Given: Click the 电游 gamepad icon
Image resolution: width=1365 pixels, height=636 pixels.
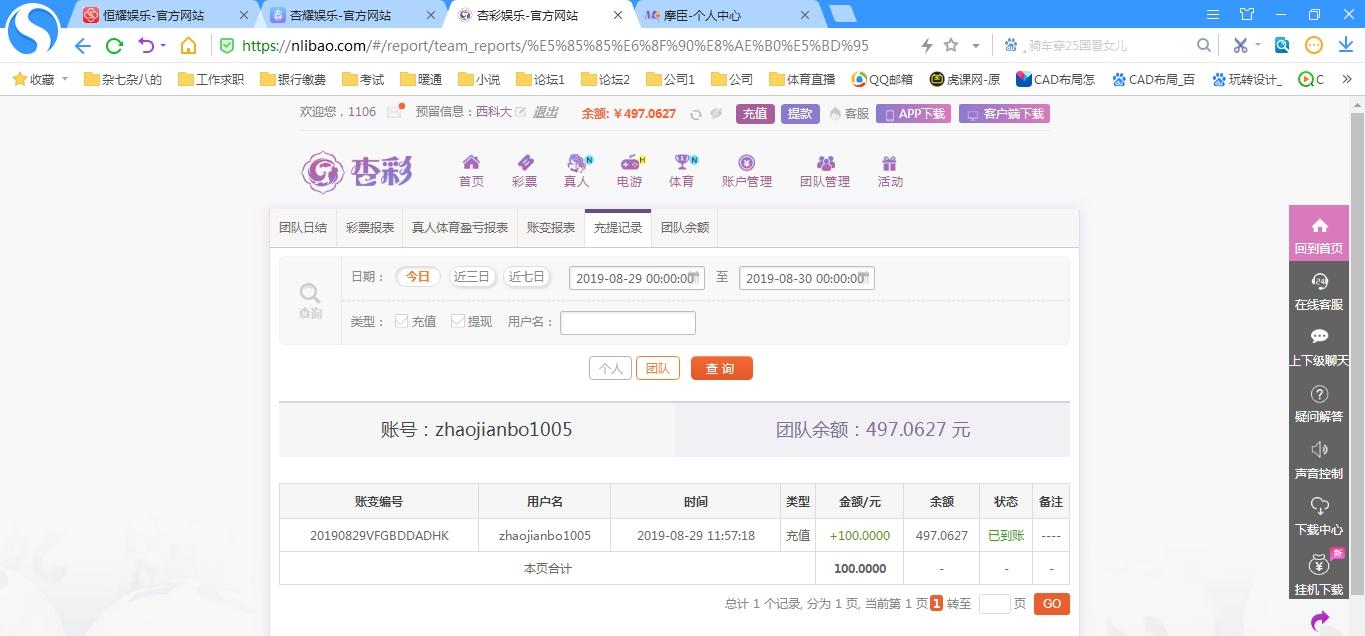Looking at the screenshot, I should tap(630, 164).
